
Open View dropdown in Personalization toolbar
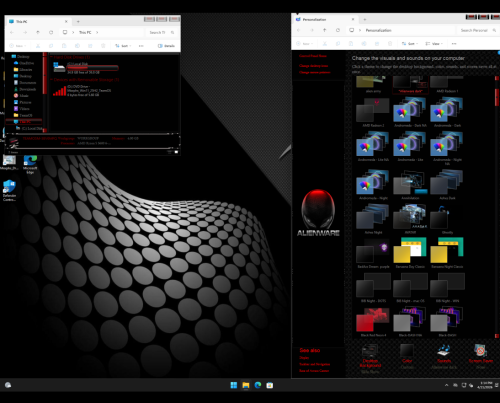pos(434,44)
